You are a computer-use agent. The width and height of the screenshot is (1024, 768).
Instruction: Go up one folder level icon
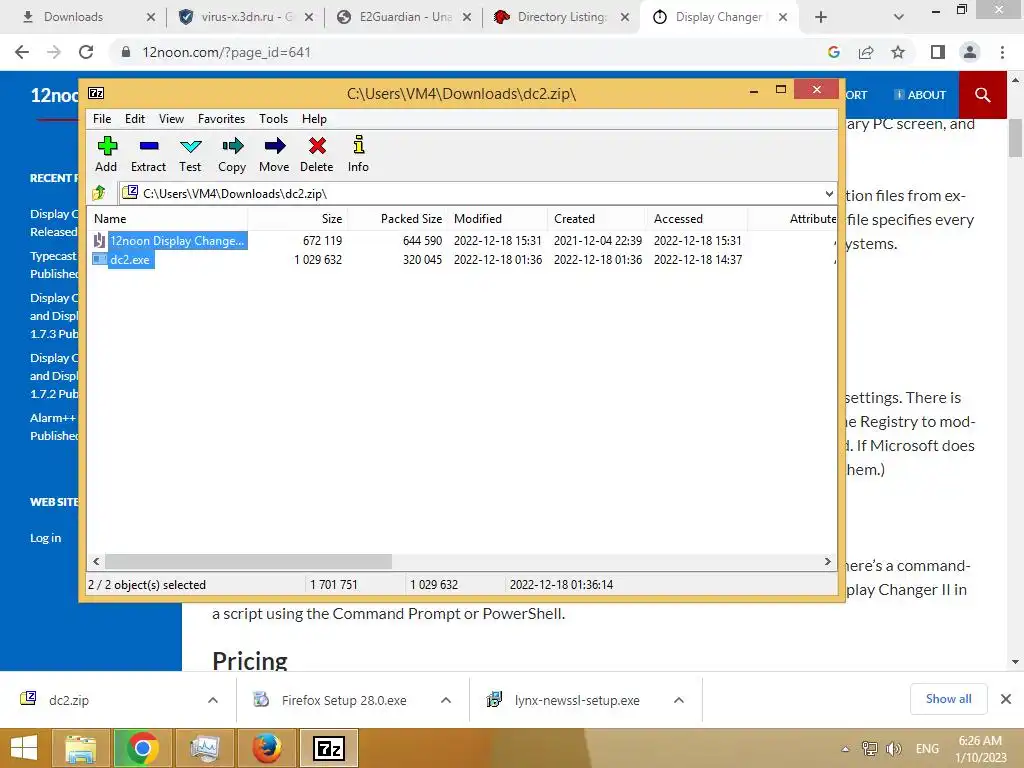[x=99, y=193]
